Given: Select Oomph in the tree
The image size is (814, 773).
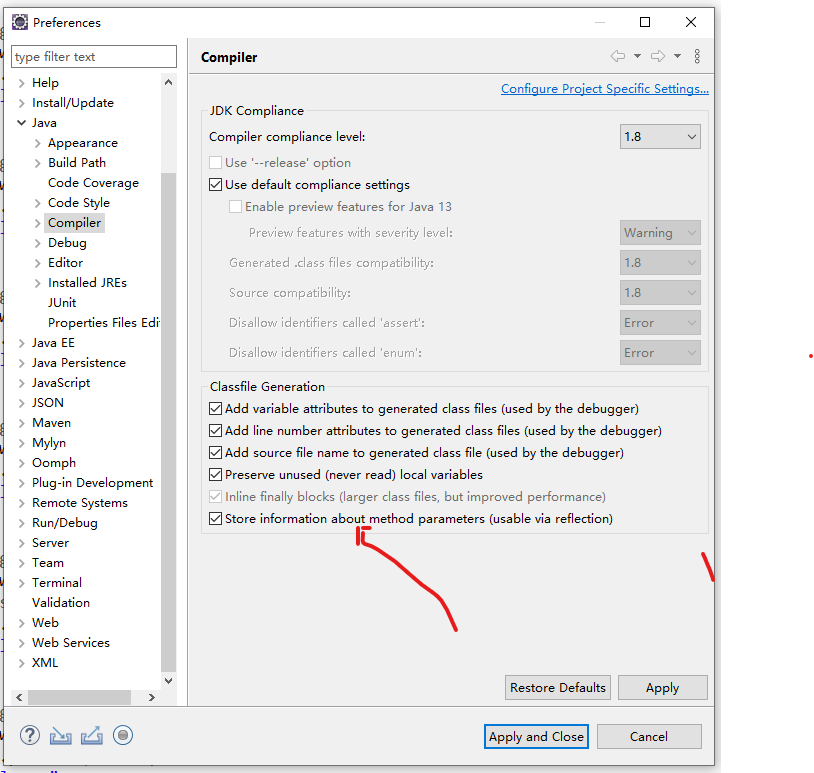Looking at the screenshot, I should click(x=54, y=463).
